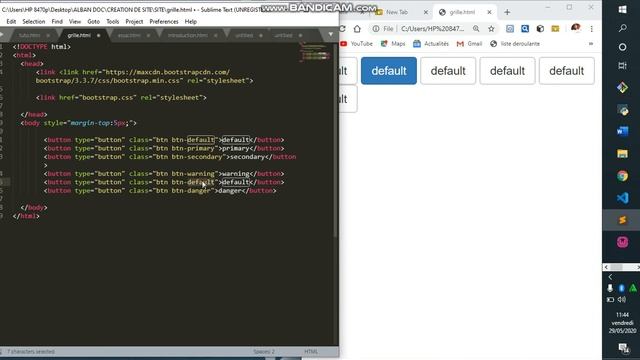Select the grille.html editor tab
Screen dimensions: 640x360
[x=79, y=36]
